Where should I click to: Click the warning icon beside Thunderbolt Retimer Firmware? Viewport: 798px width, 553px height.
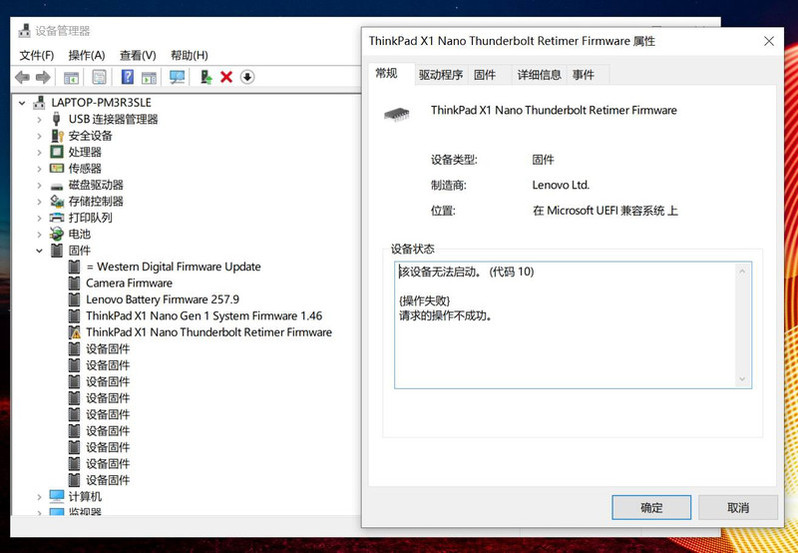(x=74, y=333)
